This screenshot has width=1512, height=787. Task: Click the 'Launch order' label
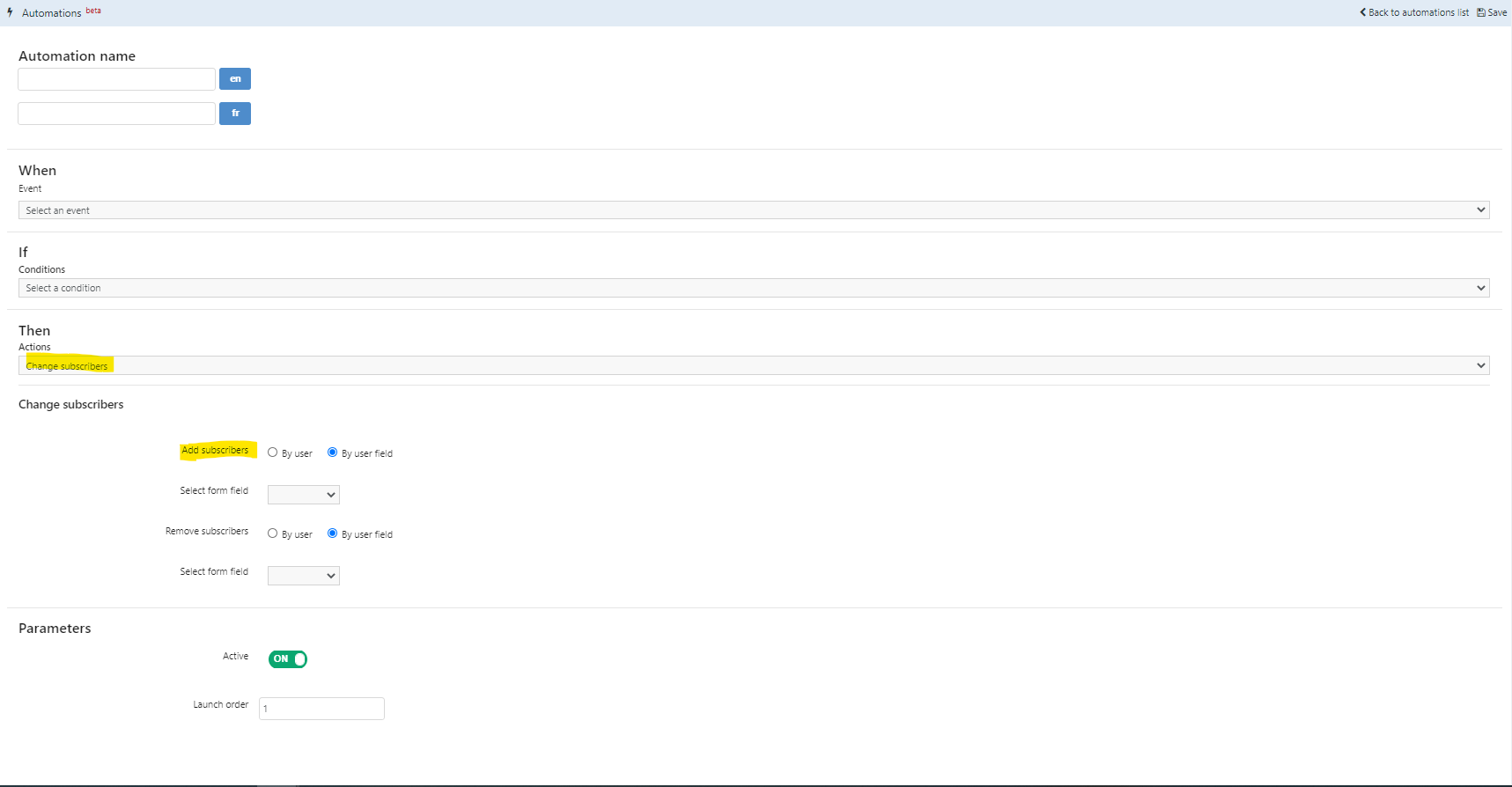(221, 705)
